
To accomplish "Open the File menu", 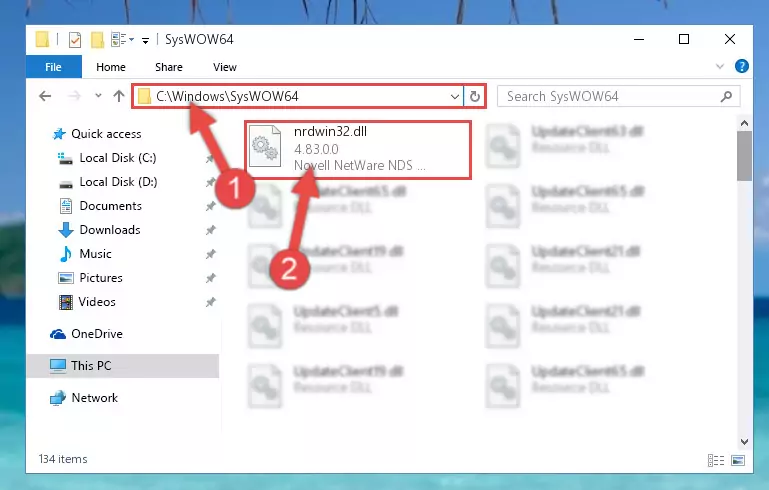I will click(x=53, y=67).
